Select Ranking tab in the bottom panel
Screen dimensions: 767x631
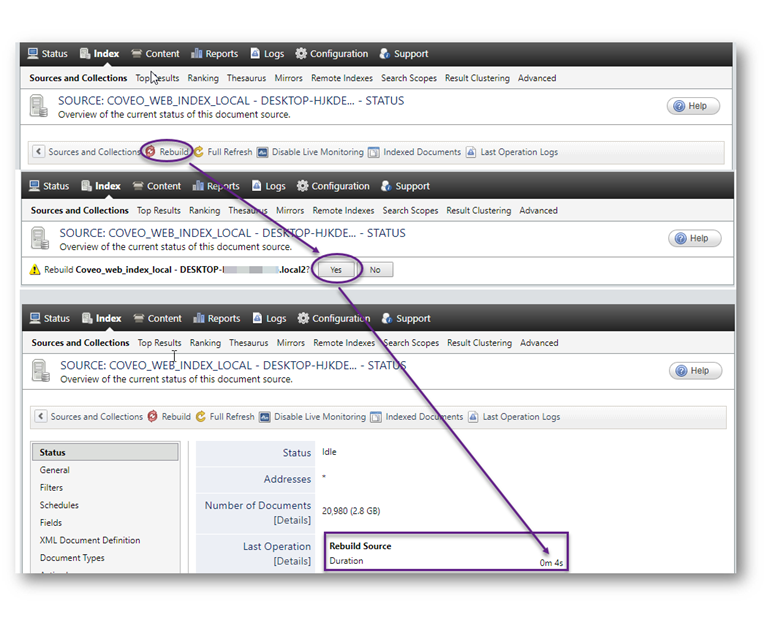(205, 343)
